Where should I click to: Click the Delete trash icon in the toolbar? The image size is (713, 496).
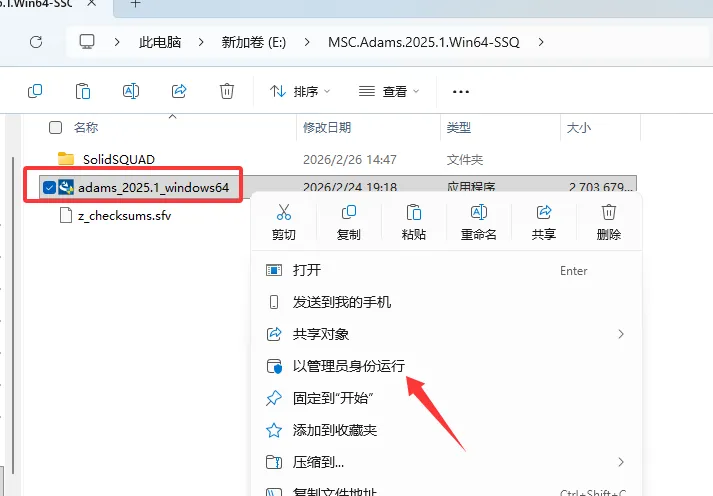click(227, 91)
